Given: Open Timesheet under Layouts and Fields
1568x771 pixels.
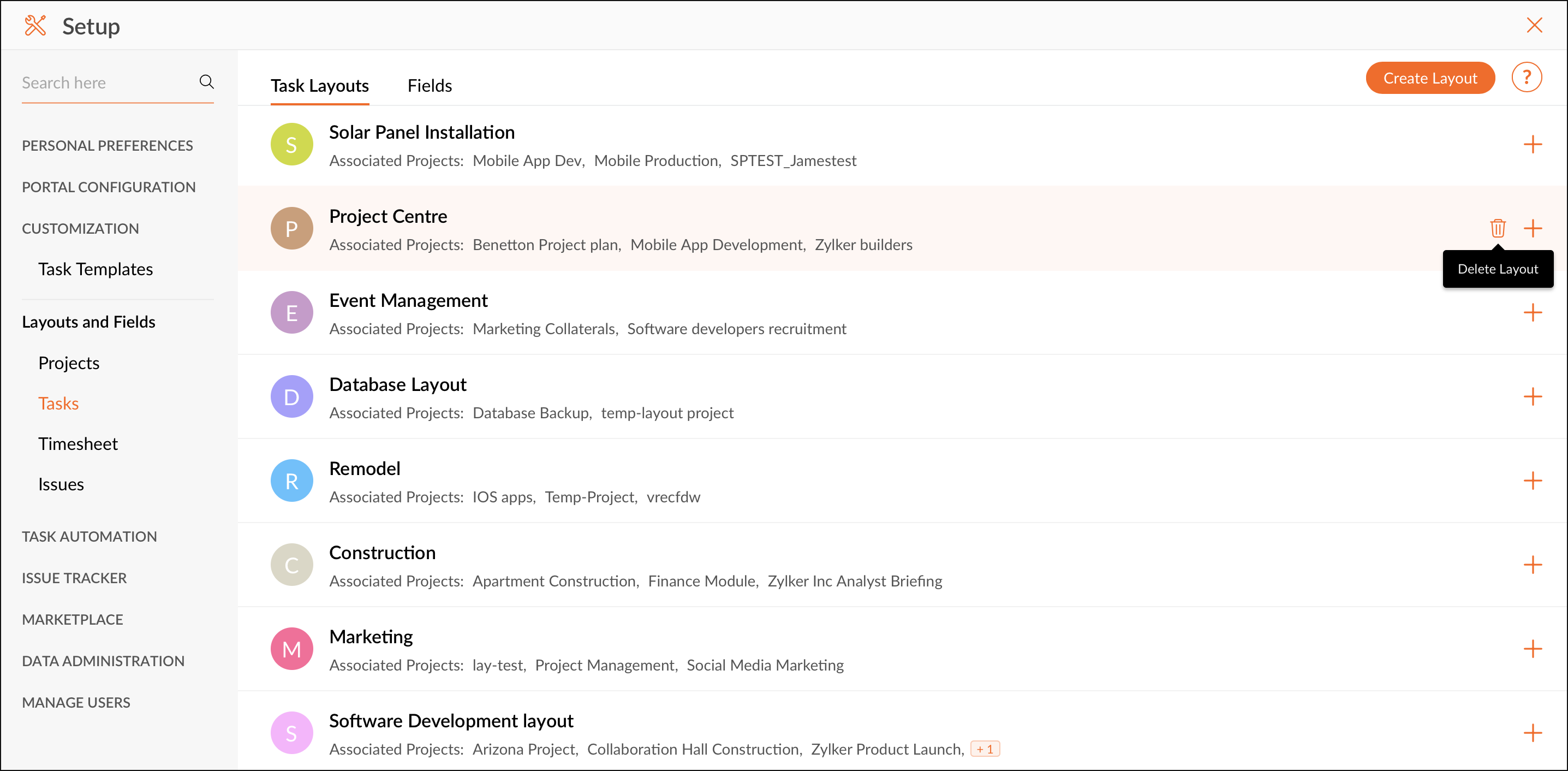Looking at the screenshot, I should pos(78,444).
